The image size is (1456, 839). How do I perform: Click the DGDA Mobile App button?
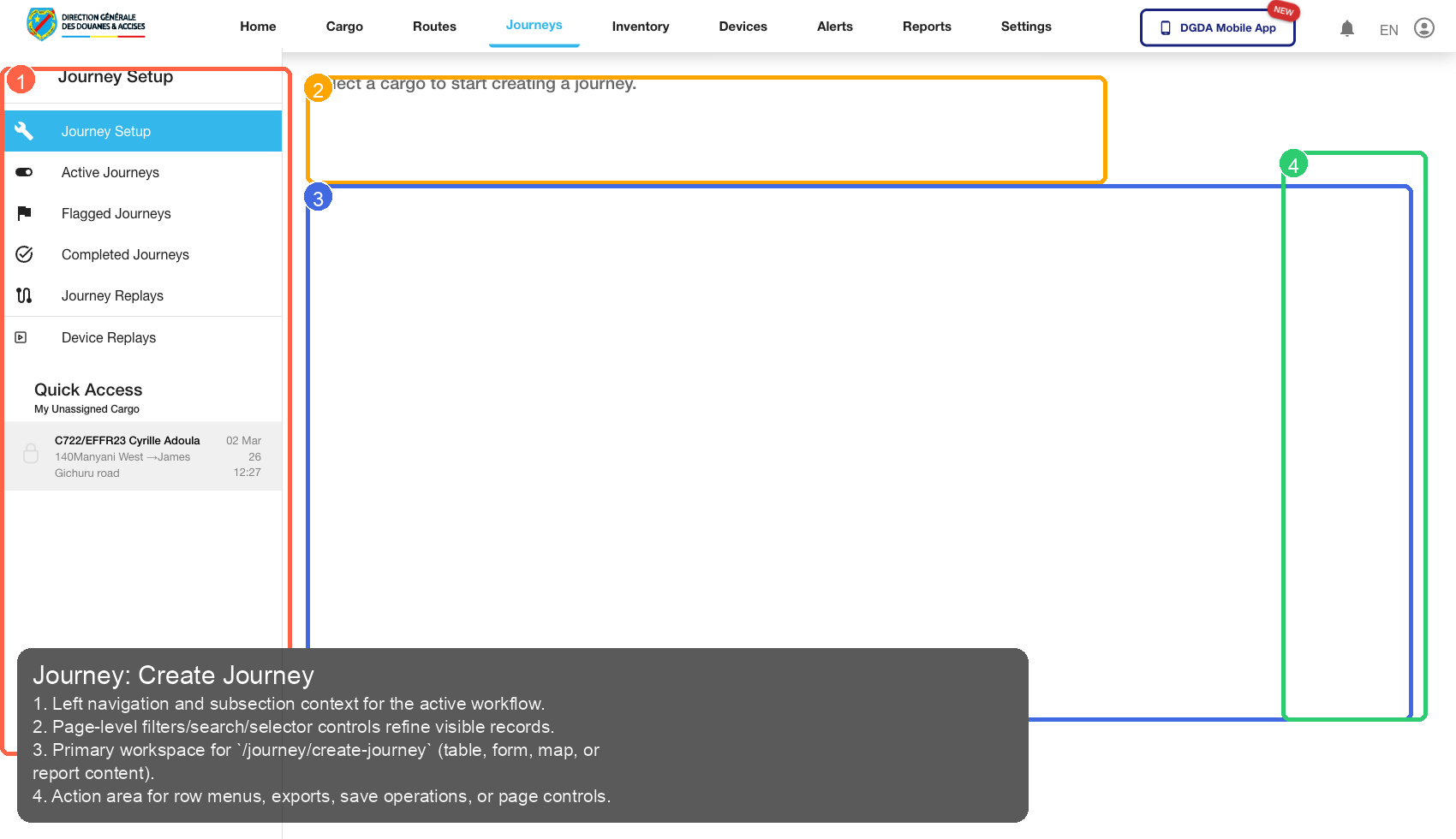click(x=1217, y=27)
